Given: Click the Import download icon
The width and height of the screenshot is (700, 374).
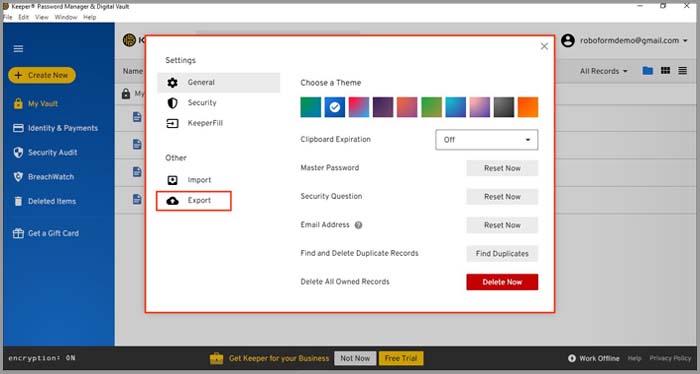Looking at the screenshot, I should [x=172, y=180].
